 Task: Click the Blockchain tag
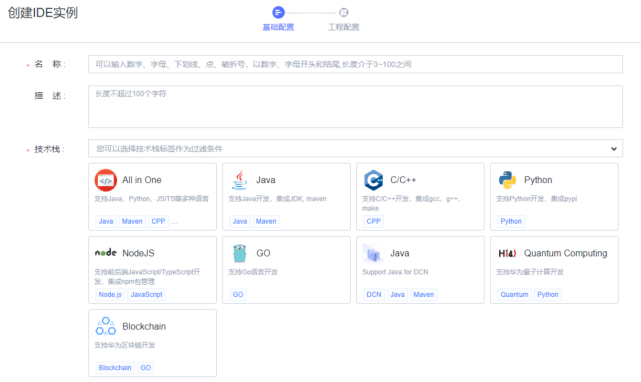[x=115, y=368]
